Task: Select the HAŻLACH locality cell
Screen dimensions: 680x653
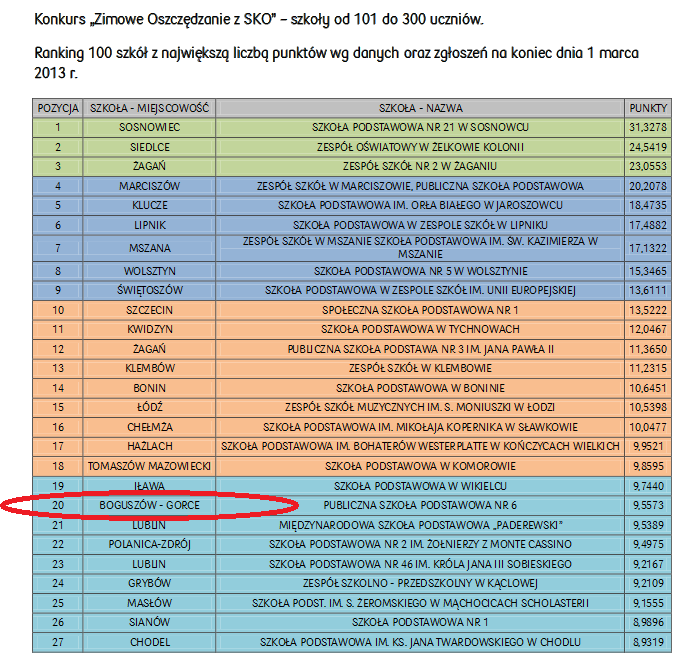Action: click(149, 447)
